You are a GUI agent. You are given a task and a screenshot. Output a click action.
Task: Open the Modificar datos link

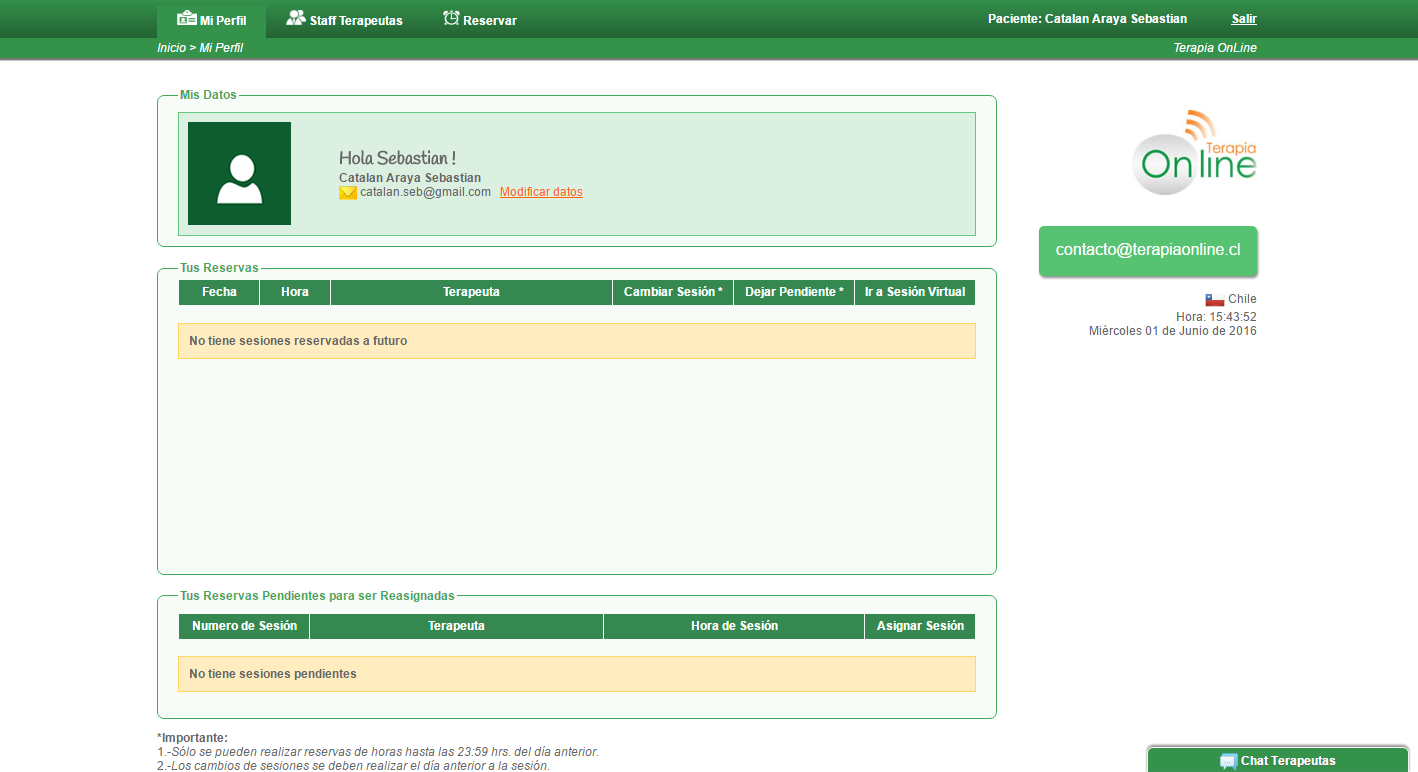pos(541,192)
